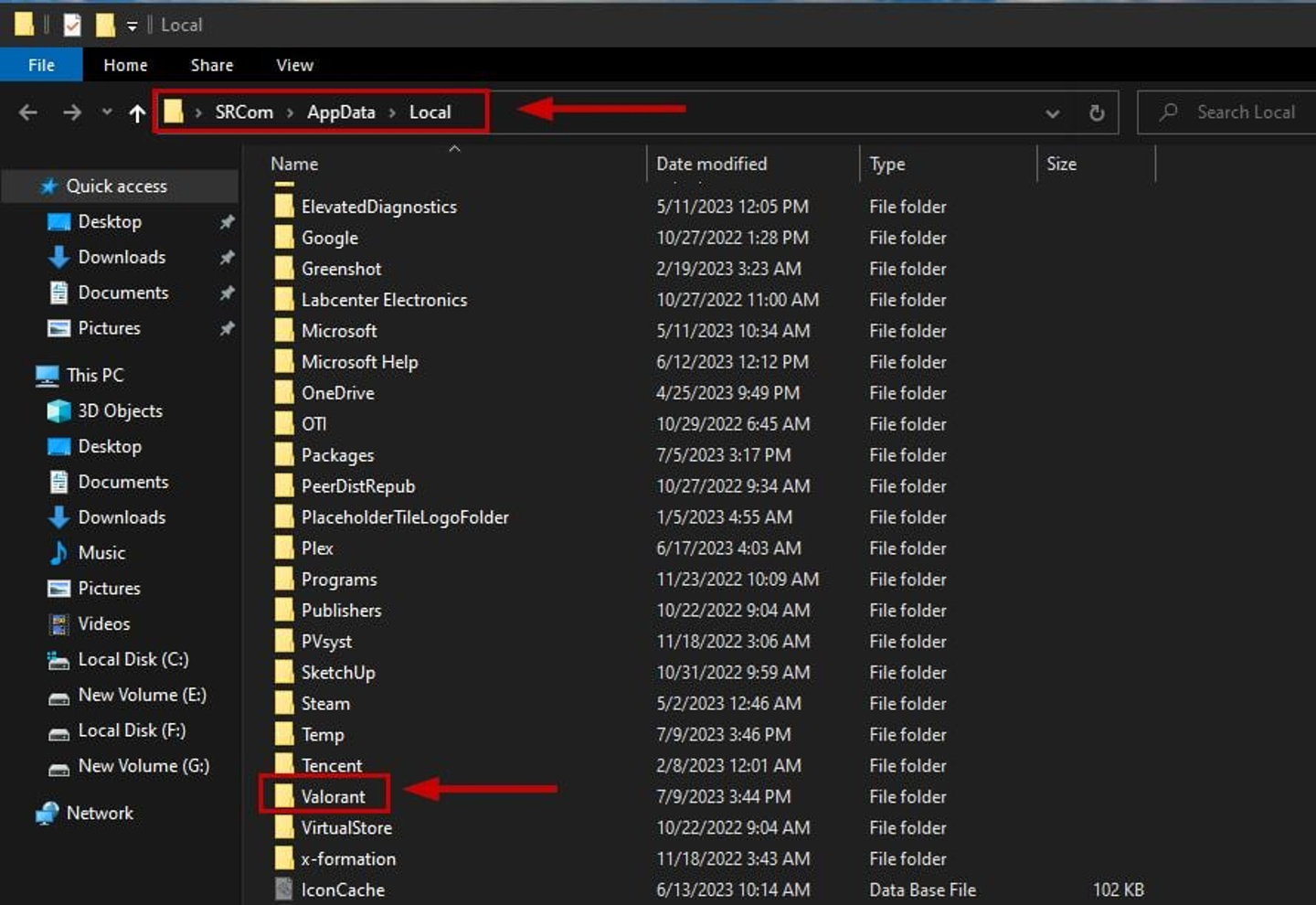
Task: Click the back navigation arrow
Action: coord(27,112)
